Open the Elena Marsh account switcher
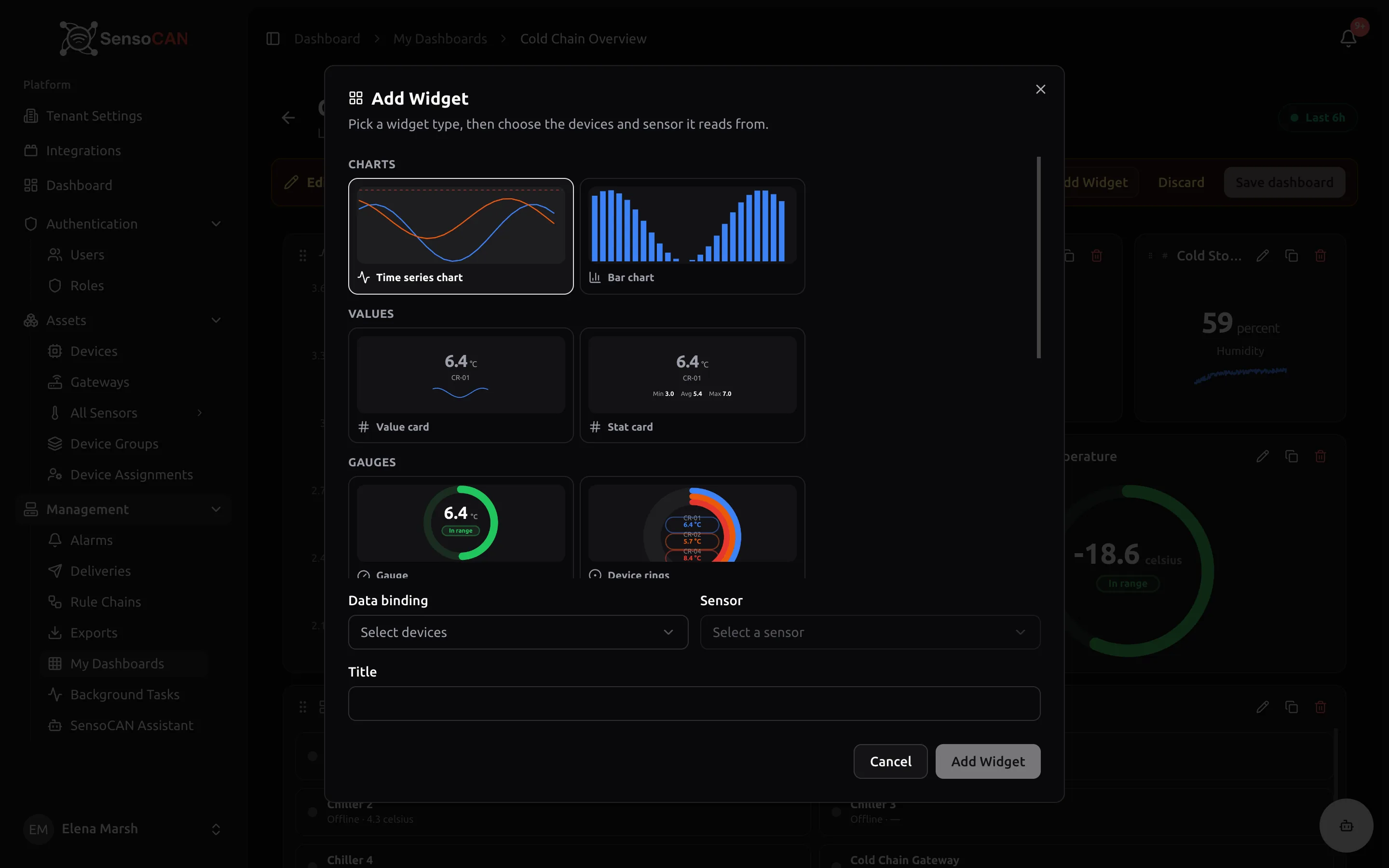The image size is (1389, 868). pos(123,829)
